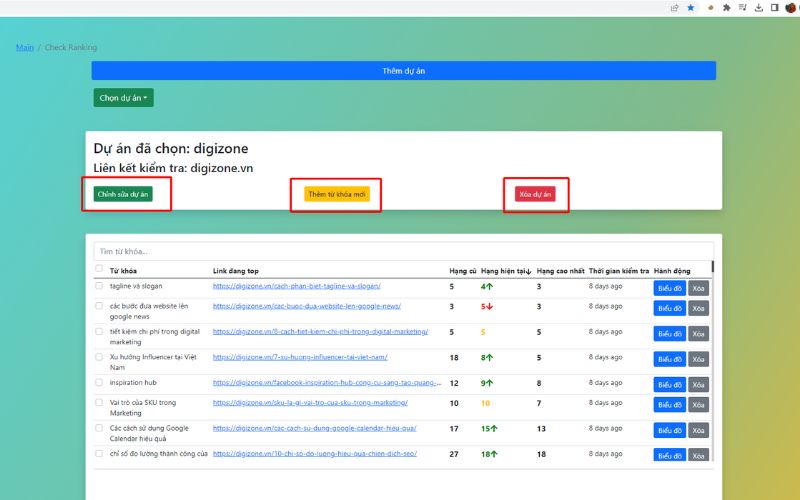Viewport: 800px width, 500px height.
Task: Click the Thêm dự án blue button
Action: pos(404,71)
